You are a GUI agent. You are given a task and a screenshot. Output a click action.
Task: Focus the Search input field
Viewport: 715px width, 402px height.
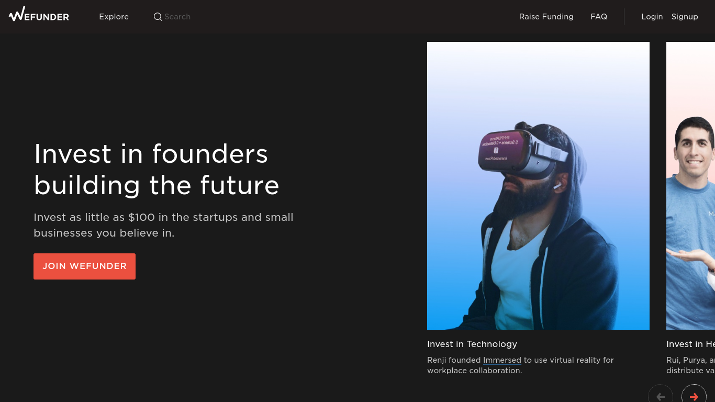coord(177,17)
